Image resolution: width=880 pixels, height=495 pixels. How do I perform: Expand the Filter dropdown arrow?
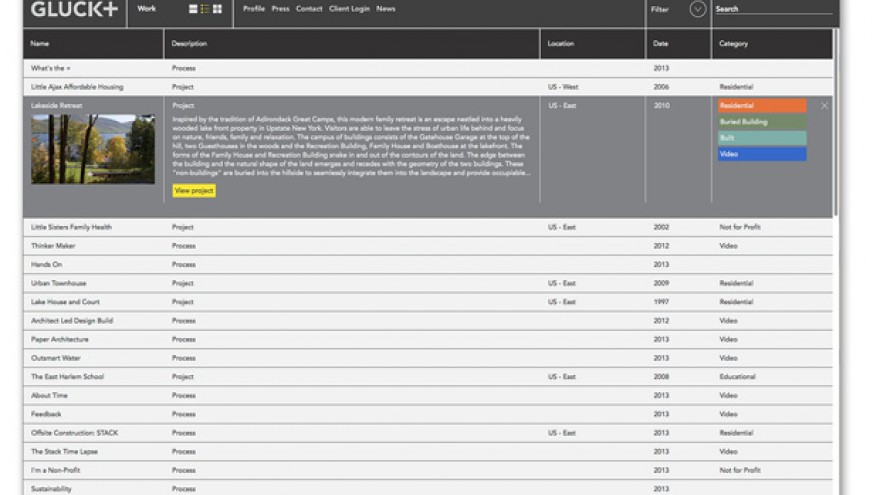pyautogui.click(x=697, y=9)
